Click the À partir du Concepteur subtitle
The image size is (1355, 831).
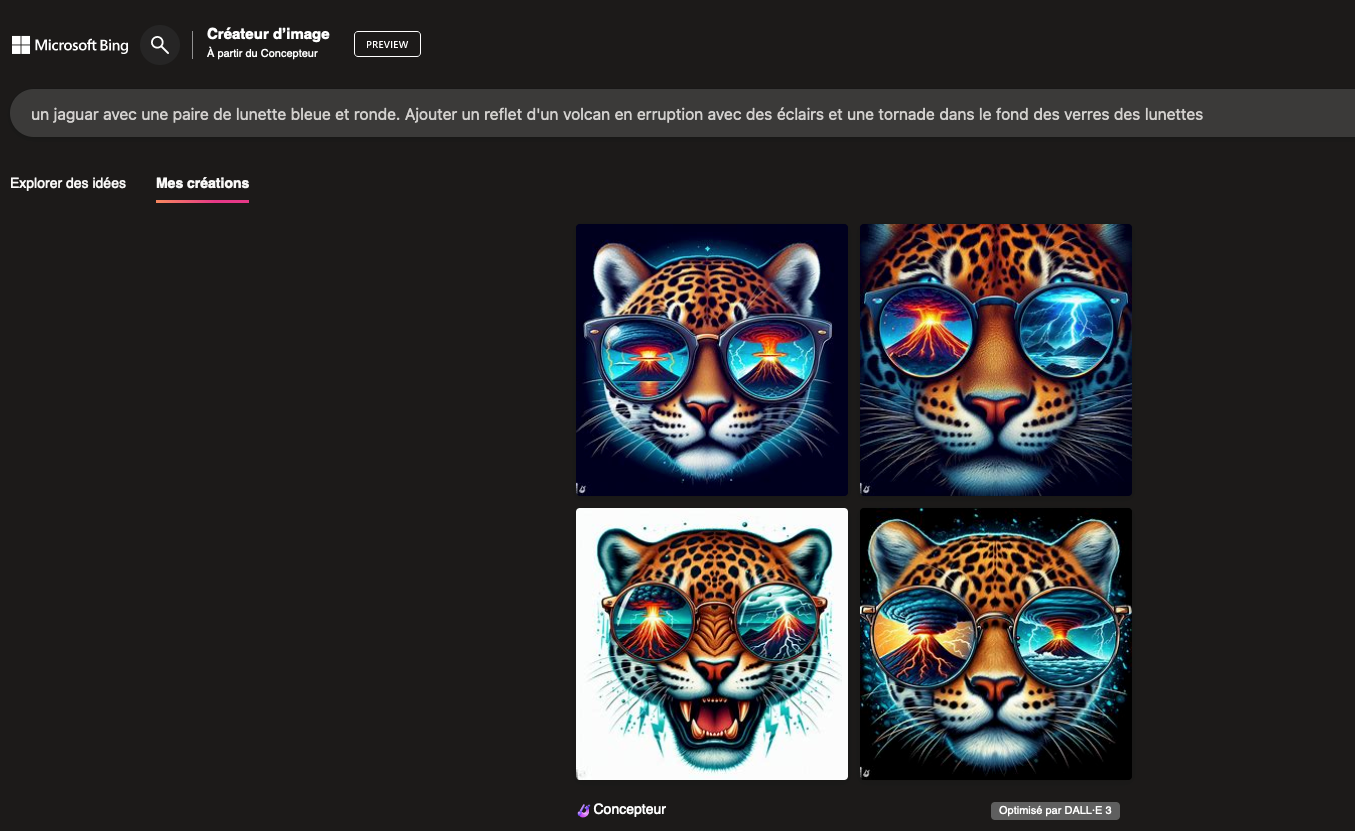pyautogui.click(x=262, y=54)
